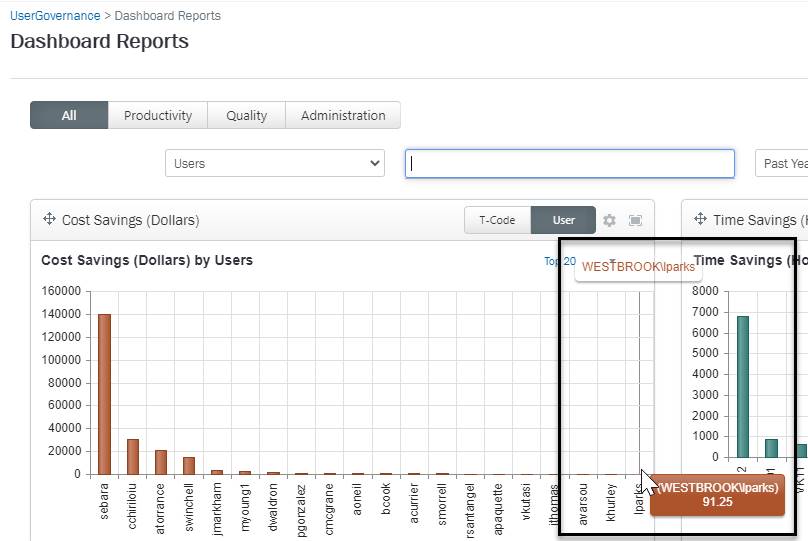Screen dimensions: 808x541
Task: Expand Cost Savings panel to fullscreen
Action: coord(635,220)
